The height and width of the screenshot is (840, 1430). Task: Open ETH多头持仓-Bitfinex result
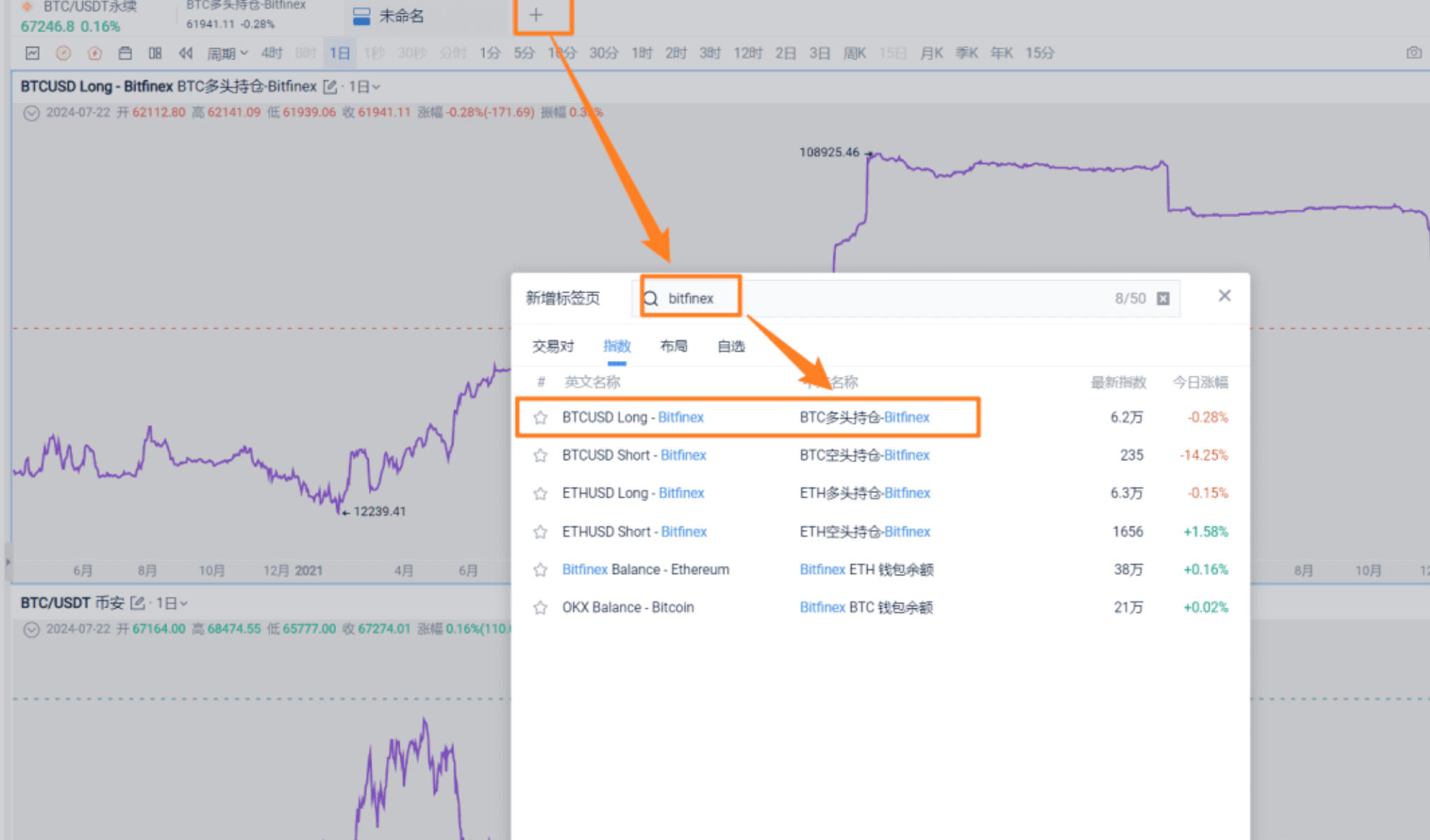pos(865,494)
